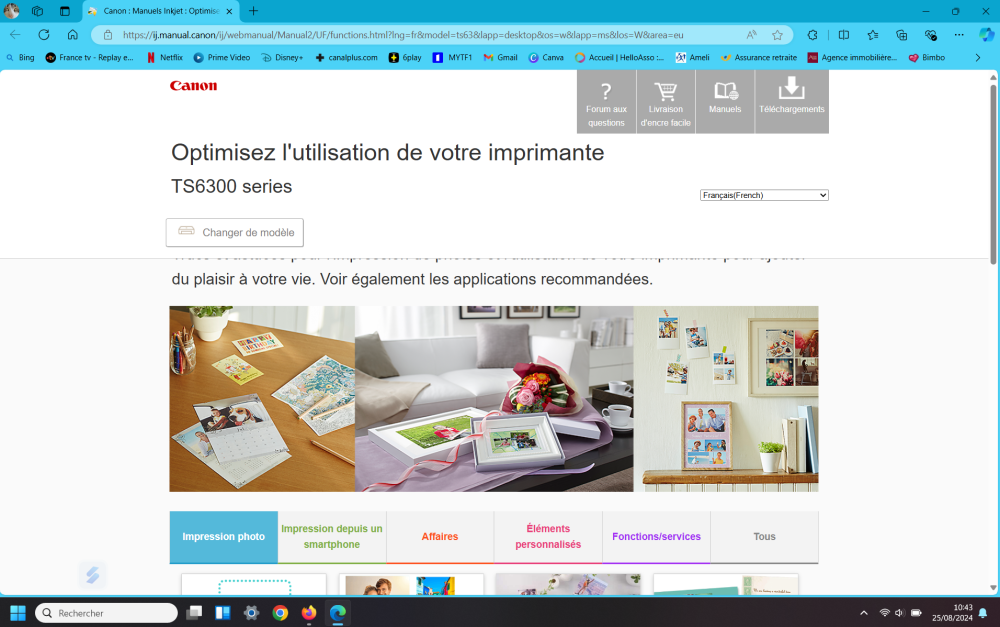The width and height of the screenshot is (1000, 627).
Task: Open the Fonctions/services tab
Action: tap(656, 537)
